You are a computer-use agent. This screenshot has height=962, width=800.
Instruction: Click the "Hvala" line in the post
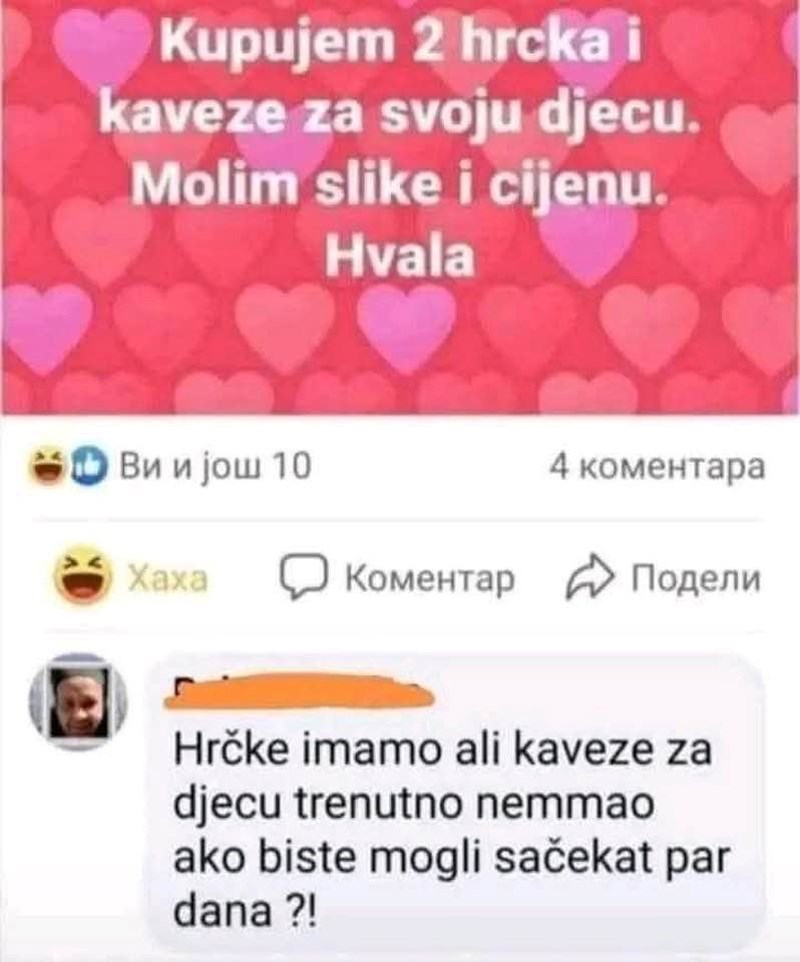[399, 256]
